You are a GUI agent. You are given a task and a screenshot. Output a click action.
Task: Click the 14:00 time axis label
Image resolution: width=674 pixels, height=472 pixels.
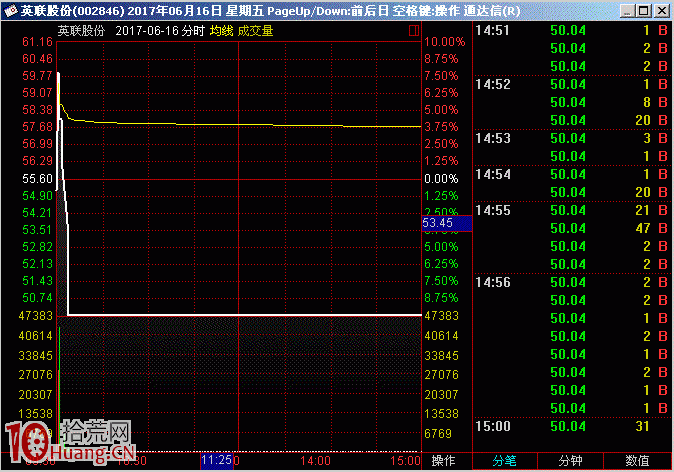point(315,461)
